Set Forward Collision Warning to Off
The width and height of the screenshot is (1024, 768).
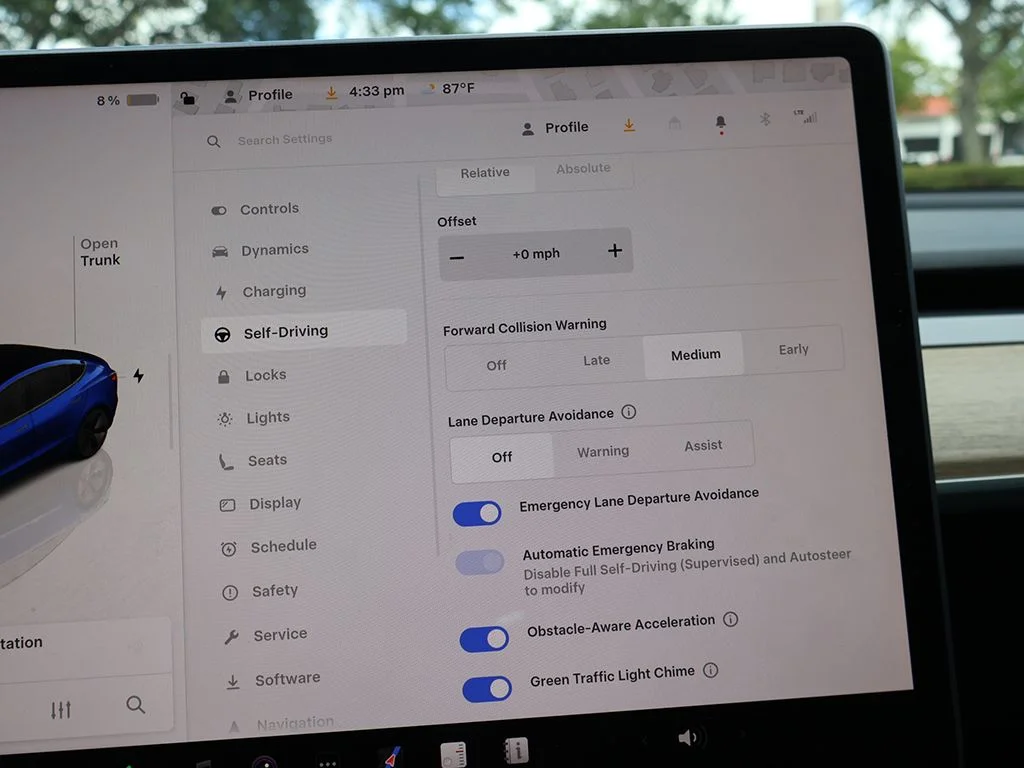click(496, 366)
